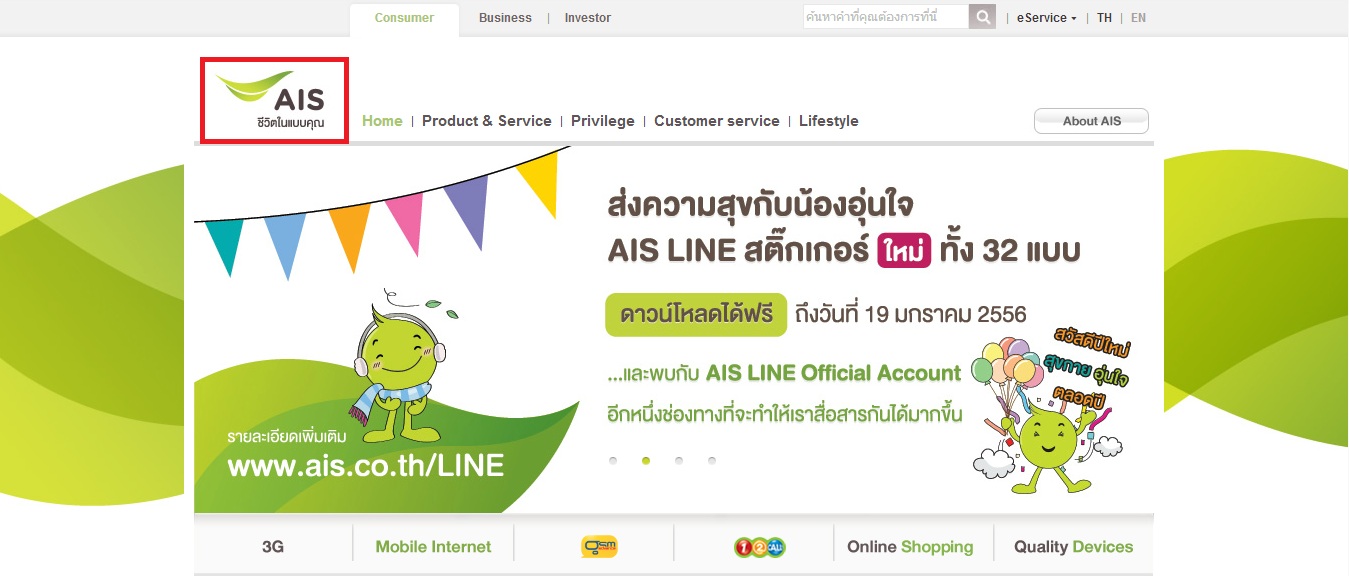The height and width of the screenshot is (576, 1349).
Task: Open the yellow GSM brand icon
Action: click(x=599, y=547)
